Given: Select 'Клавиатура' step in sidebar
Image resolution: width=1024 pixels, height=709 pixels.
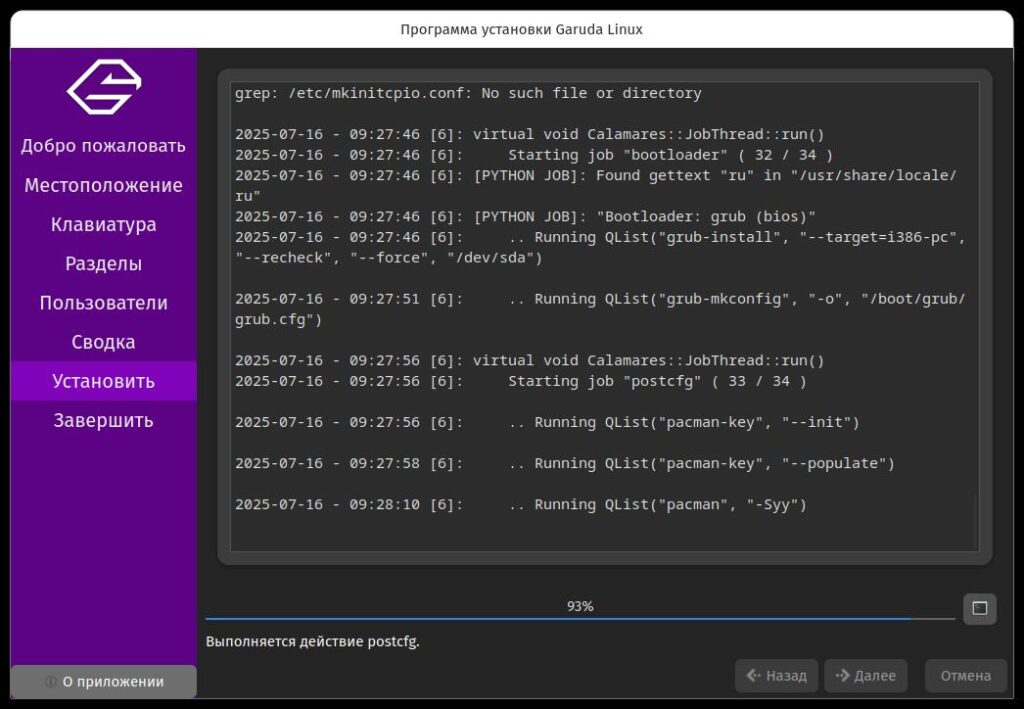Looking at the screenshot, I should coord(104,225).
